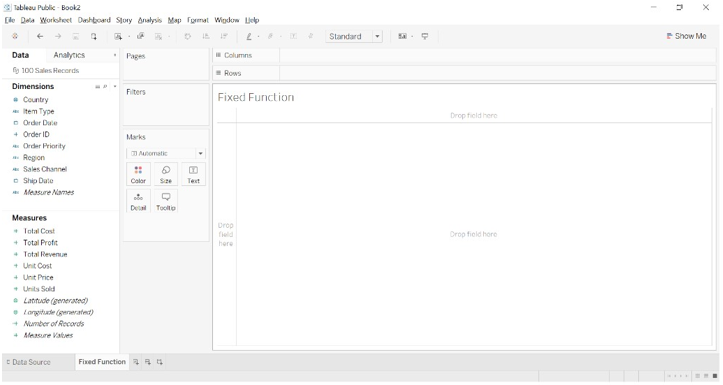This screenshot has height=385, width=723.
Task: Click the Color card in Marks
Action: [x=138, y=174]
